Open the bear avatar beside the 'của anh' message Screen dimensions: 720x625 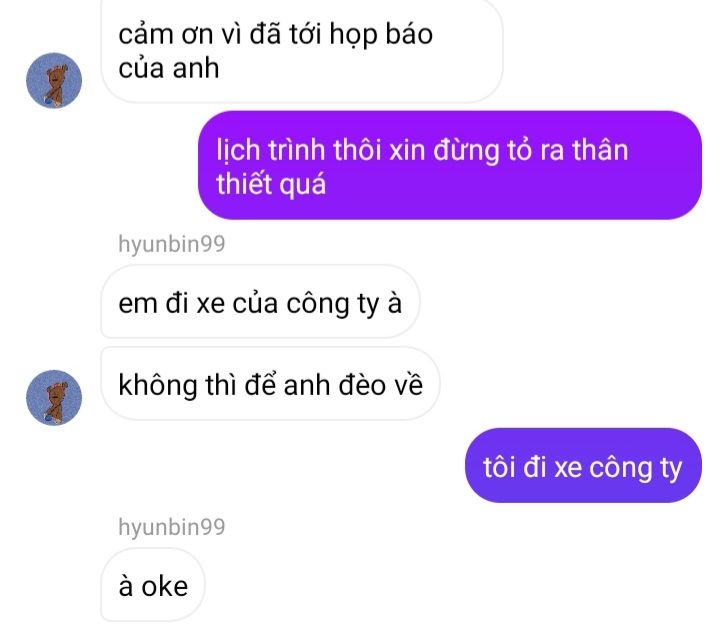(x=54, y=80)
